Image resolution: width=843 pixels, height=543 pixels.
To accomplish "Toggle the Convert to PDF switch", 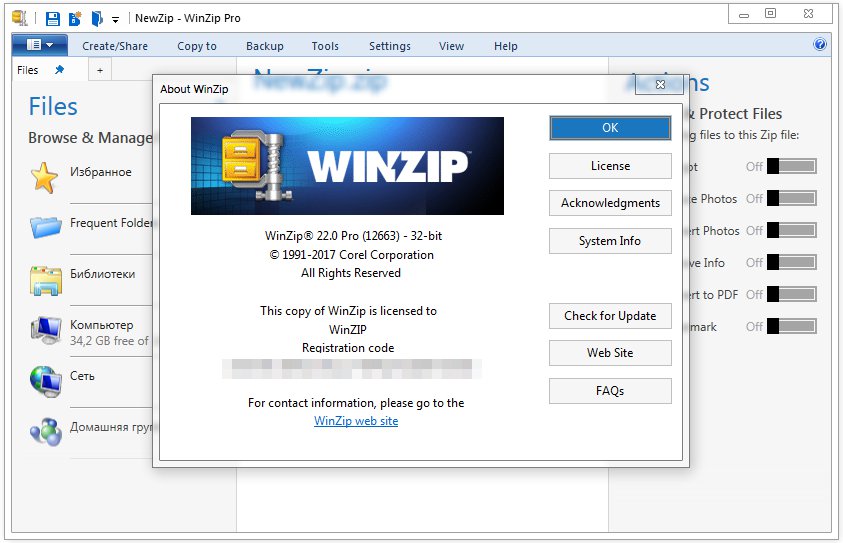I will tap(791, 294).
